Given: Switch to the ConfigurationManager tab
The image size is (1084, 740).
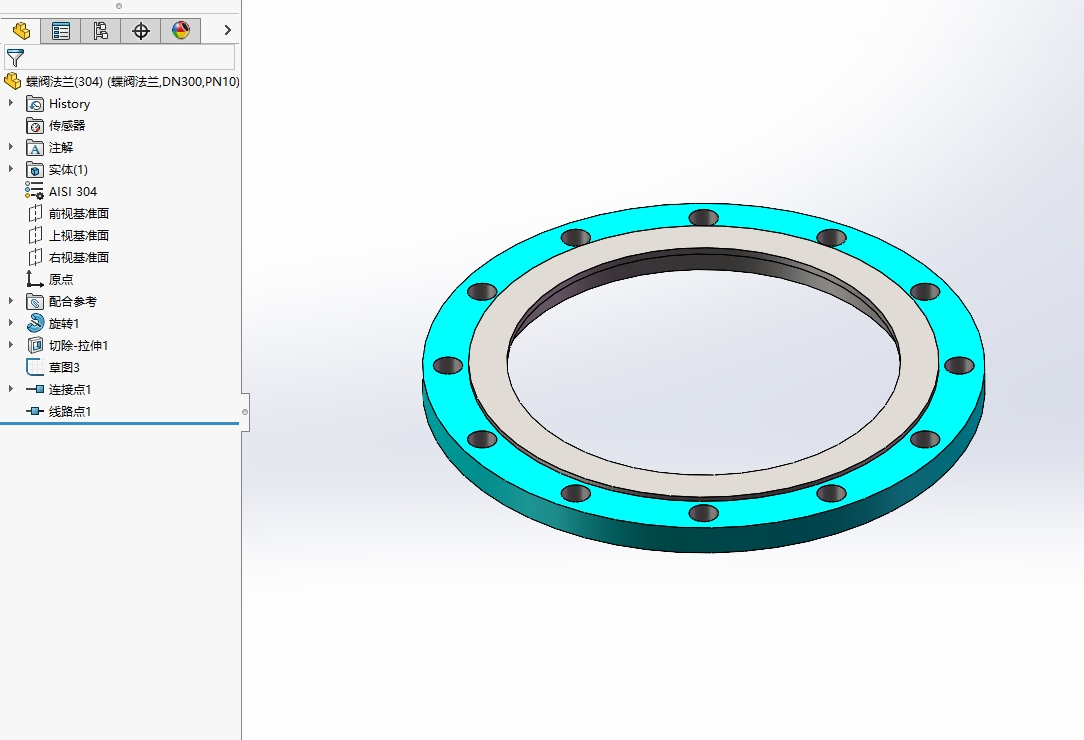Looking at the screenshot, I should pyautogui.click(x=101, y=30).
